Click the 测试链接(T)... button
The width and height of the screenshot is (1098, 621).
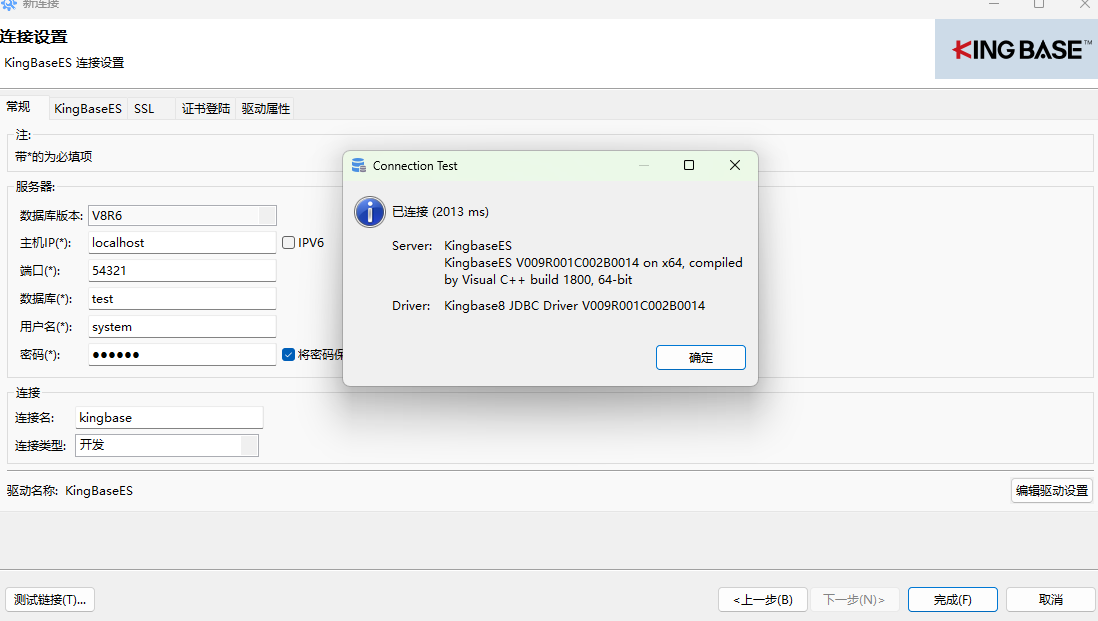pyautogui.click(x=50, y=599)
